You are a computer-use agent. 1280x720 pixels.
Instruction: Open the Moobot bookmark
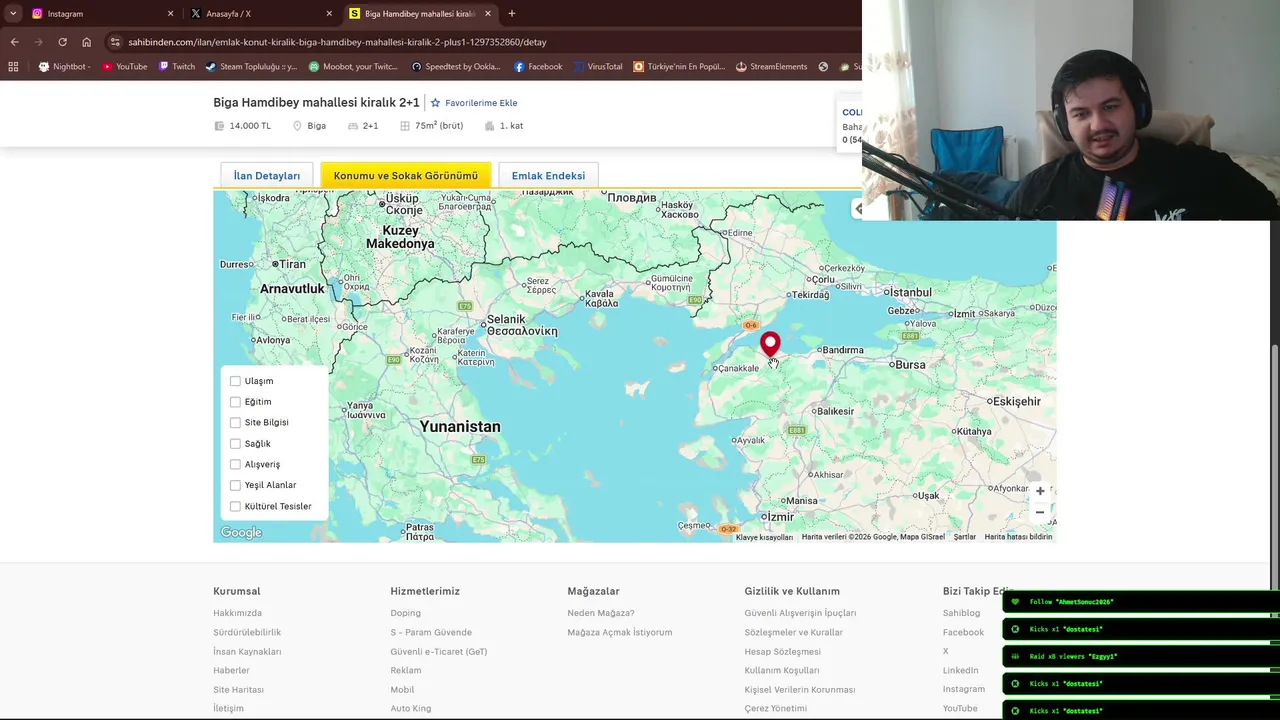click(353, 67)
